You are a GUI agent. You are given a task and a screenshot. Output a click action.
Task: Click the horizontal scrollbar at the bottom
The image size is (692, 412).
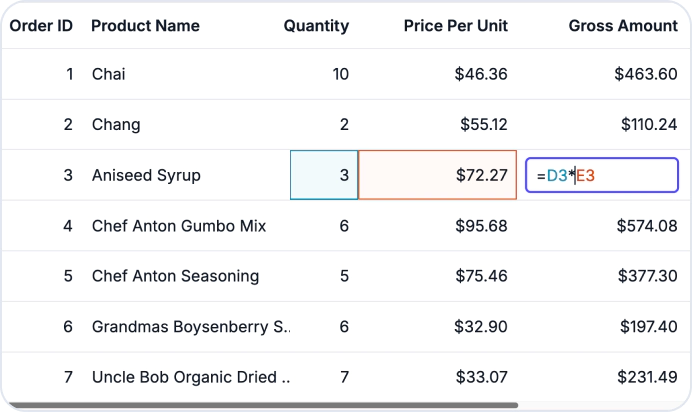(x=263, y=405)
